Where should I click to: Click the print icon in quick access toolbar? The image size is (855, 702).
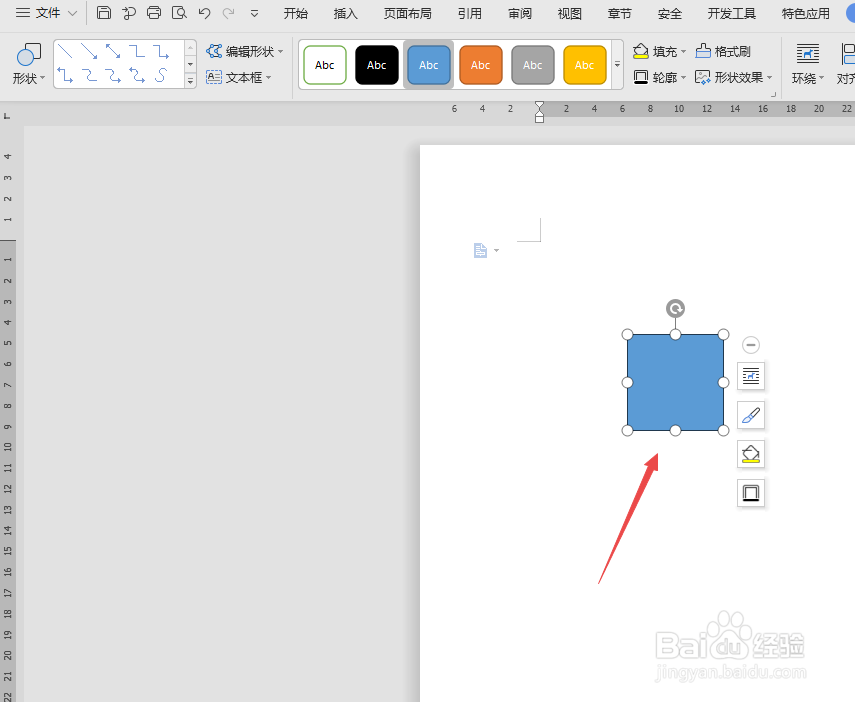pos(153,13)
